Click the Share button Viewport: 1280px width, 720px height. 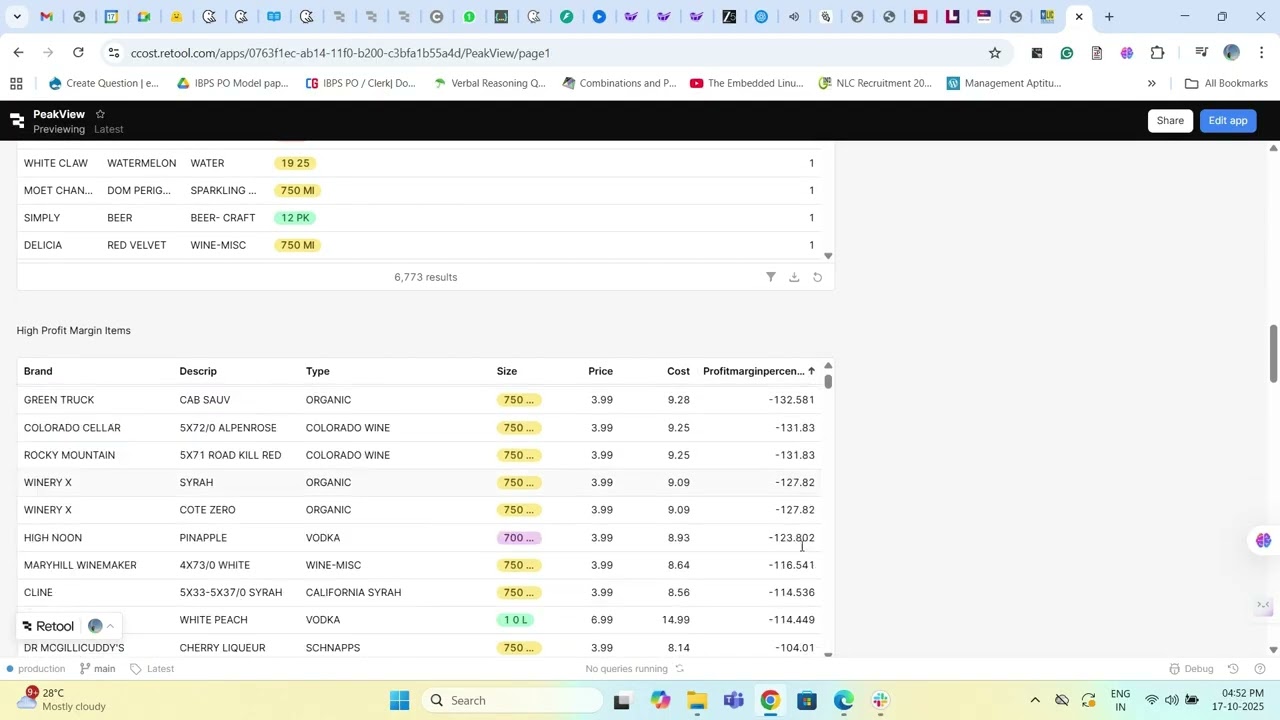pyautogui.click(x=1170, y=121)
